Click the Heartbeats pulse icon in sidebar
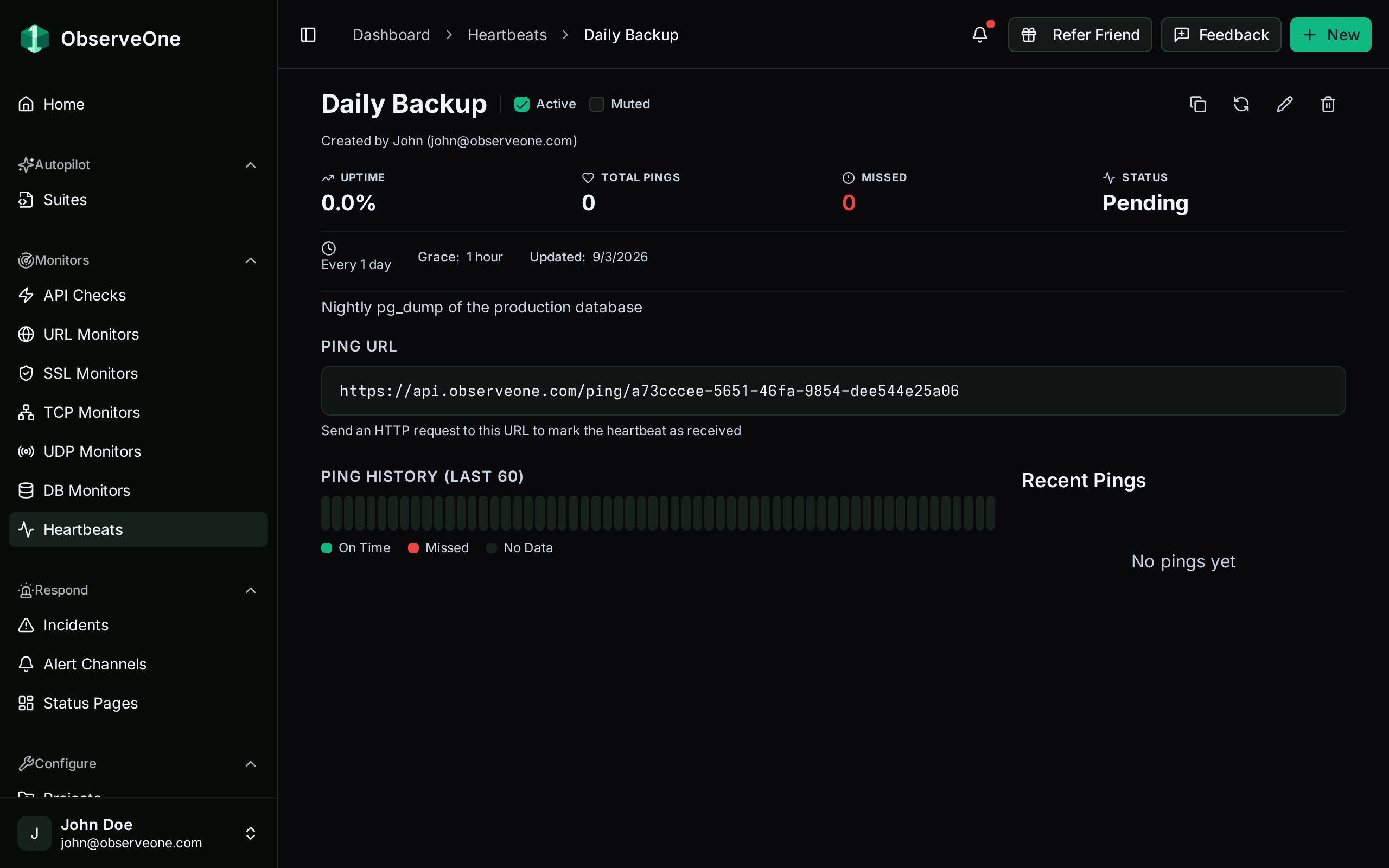Image resolution: width=1389 pixels, height=868 pixels. [26, 529]
